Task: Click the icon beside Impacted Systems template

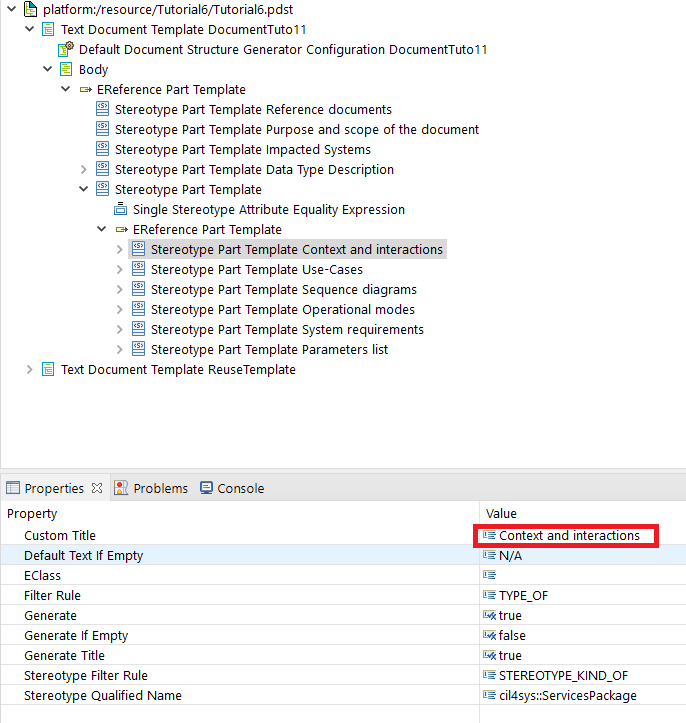Action: click(102, 149)
